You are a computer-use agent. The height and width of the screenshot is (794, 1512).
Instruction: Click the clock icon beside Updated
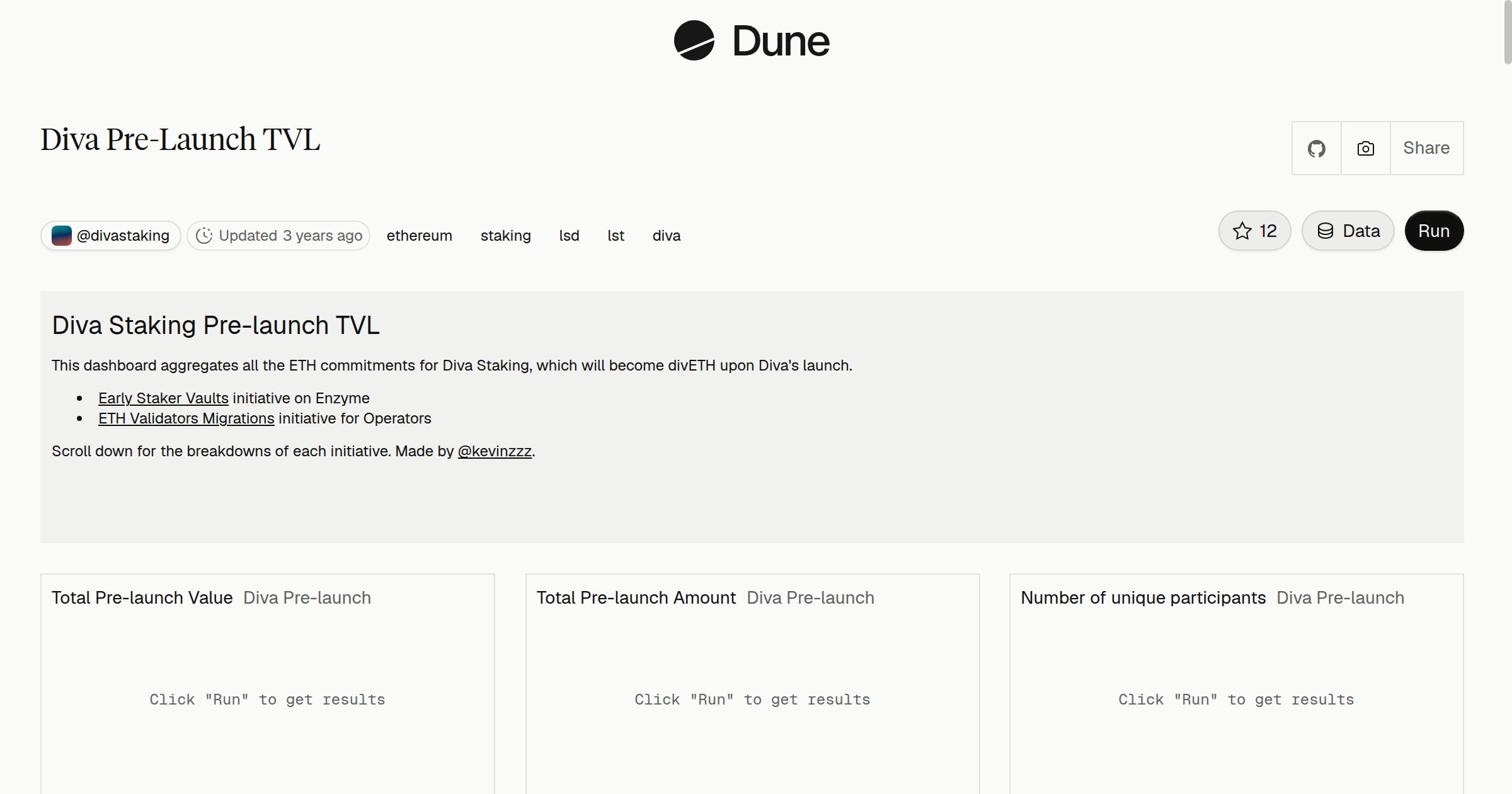(x=203, y=236)
